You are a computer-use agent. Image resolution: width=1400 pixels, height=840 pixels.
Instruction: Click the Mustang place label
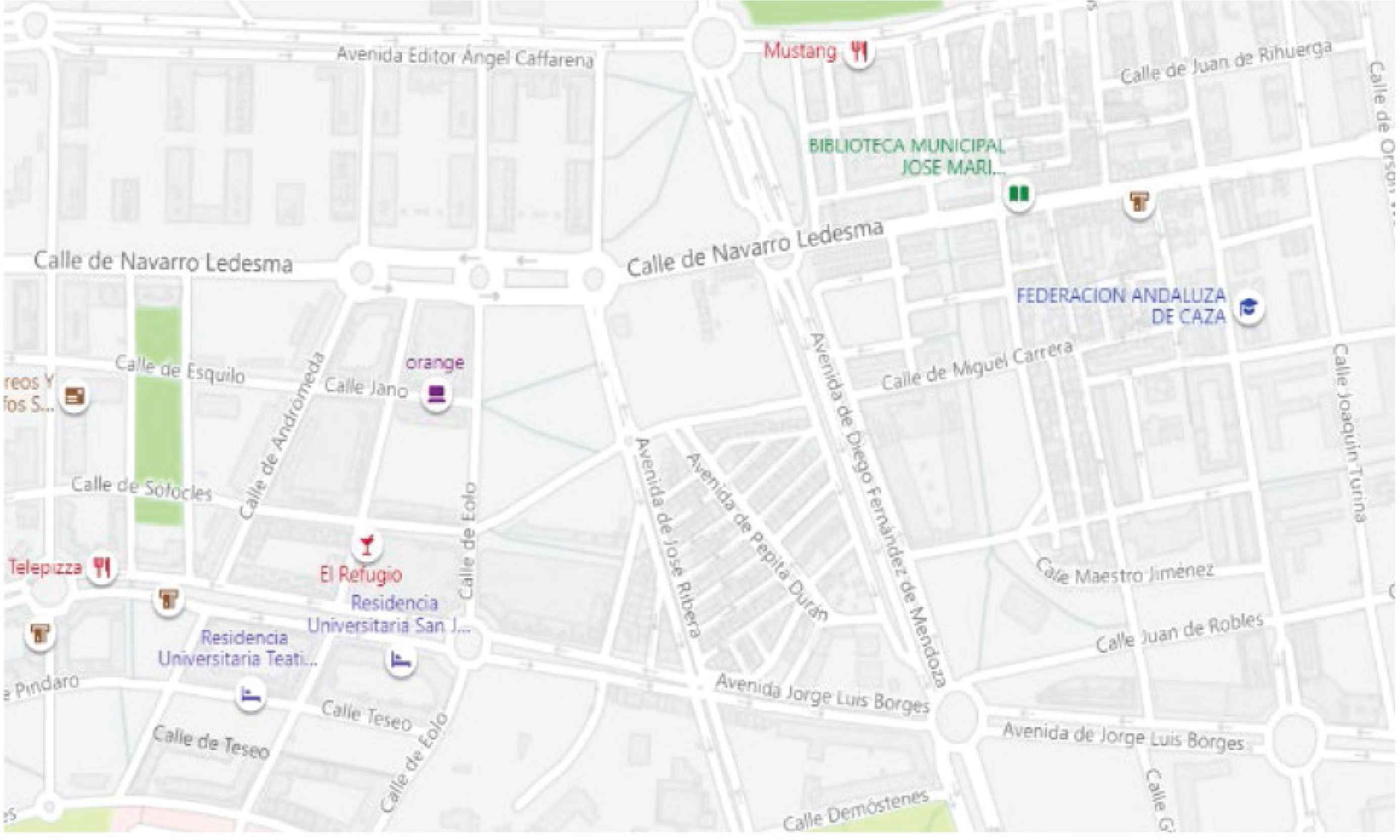click(799, 52)
